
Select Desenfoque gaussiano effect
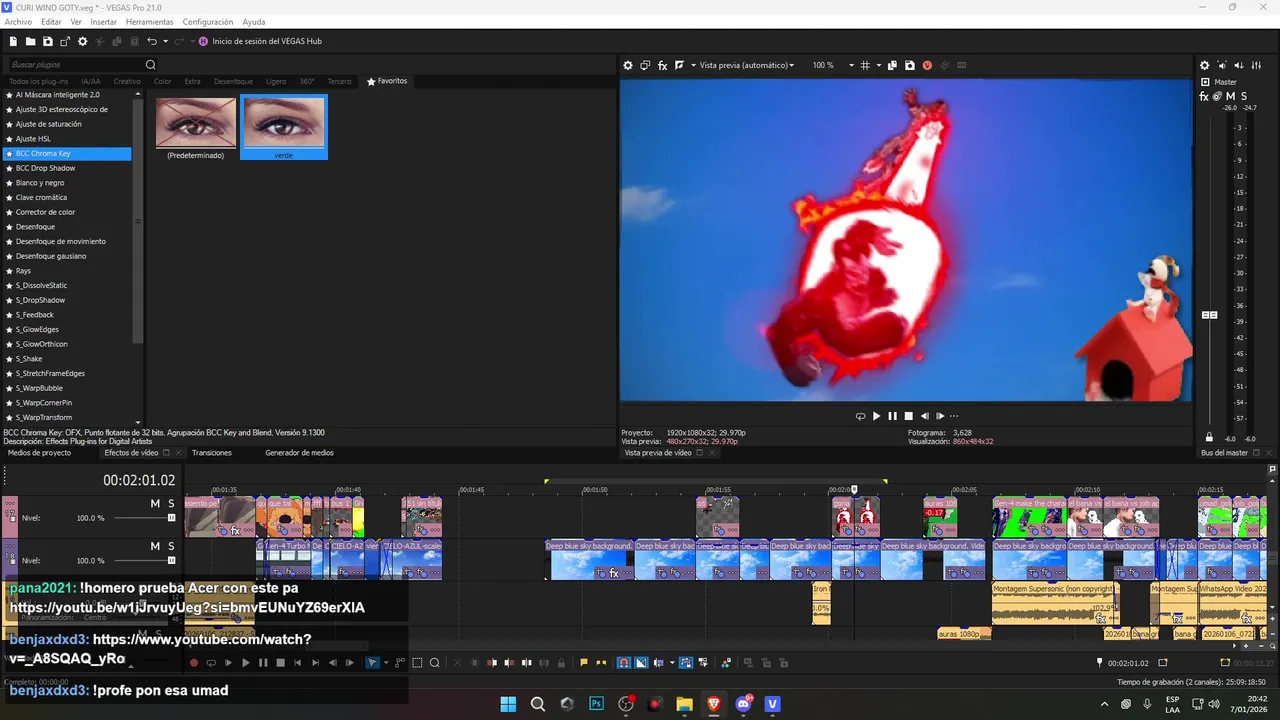click(50, 256)
